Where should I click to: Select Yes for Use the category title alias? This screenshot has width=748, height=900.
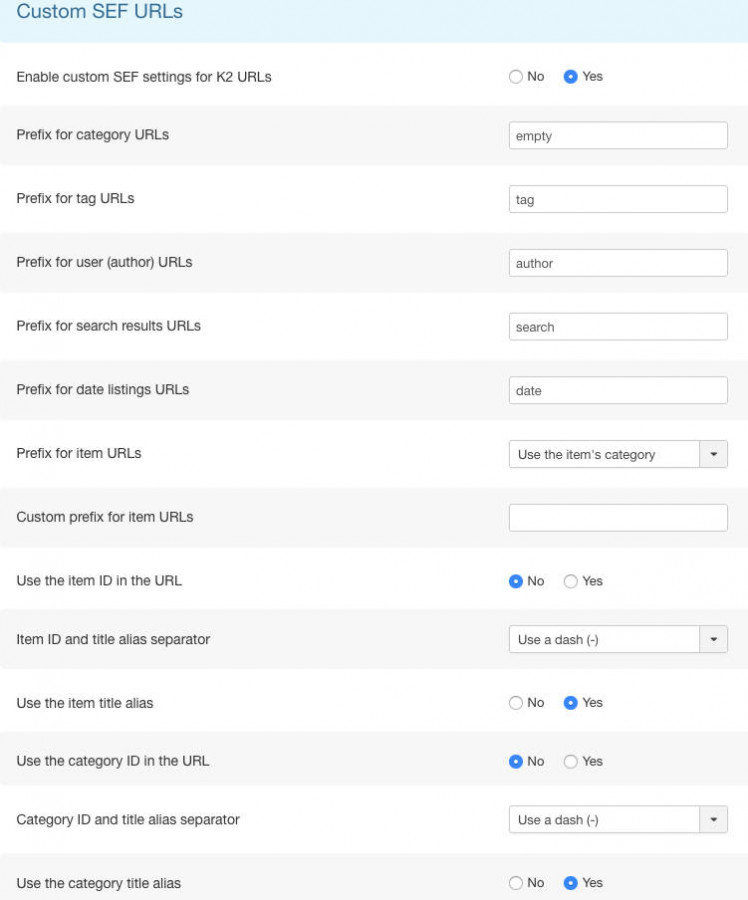pos(570,883)
